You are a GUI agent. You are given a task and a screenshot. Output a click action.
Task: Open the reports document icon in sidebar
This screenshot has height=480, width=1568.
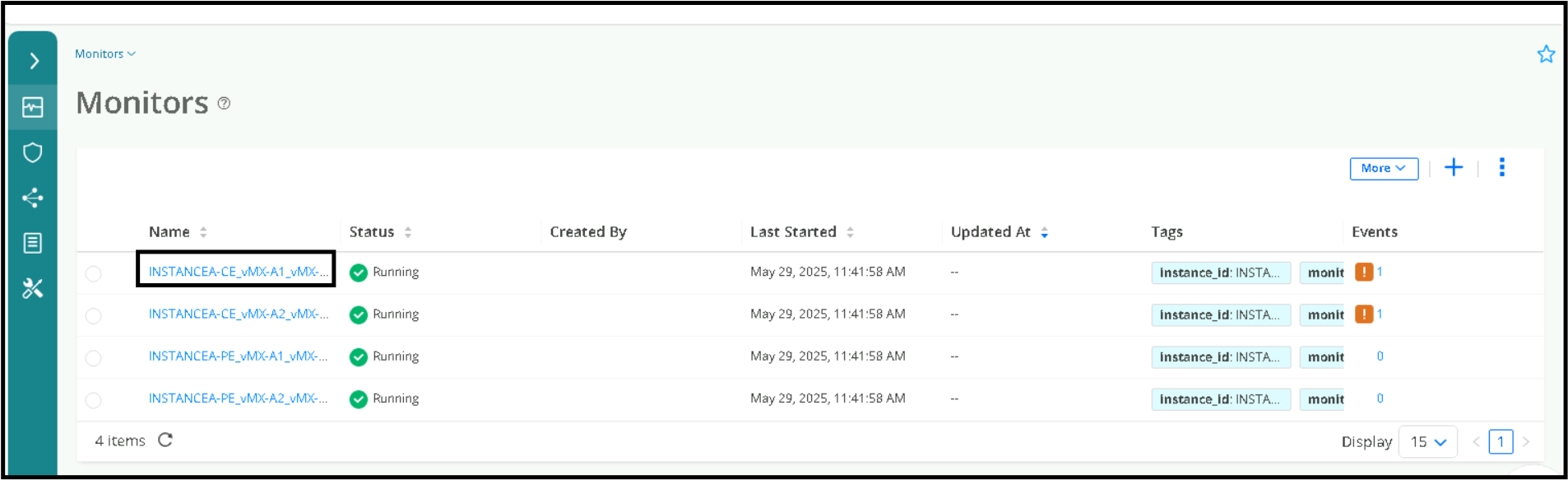(x=32, y=243)
